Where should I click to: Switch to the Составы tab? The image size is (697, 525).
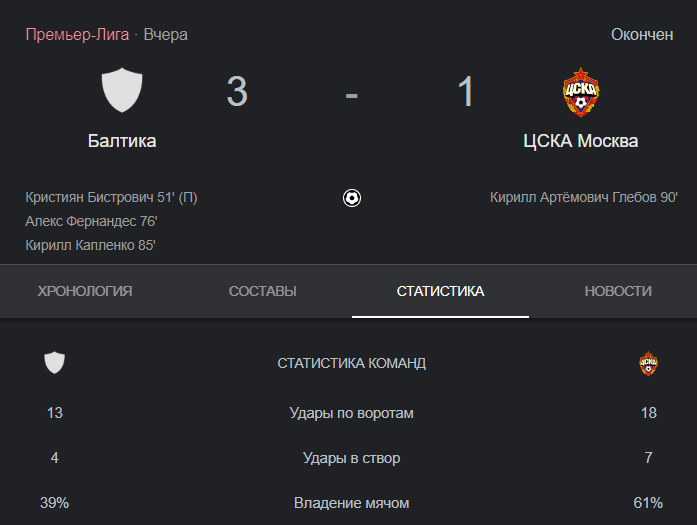click(x=262, y=291)
